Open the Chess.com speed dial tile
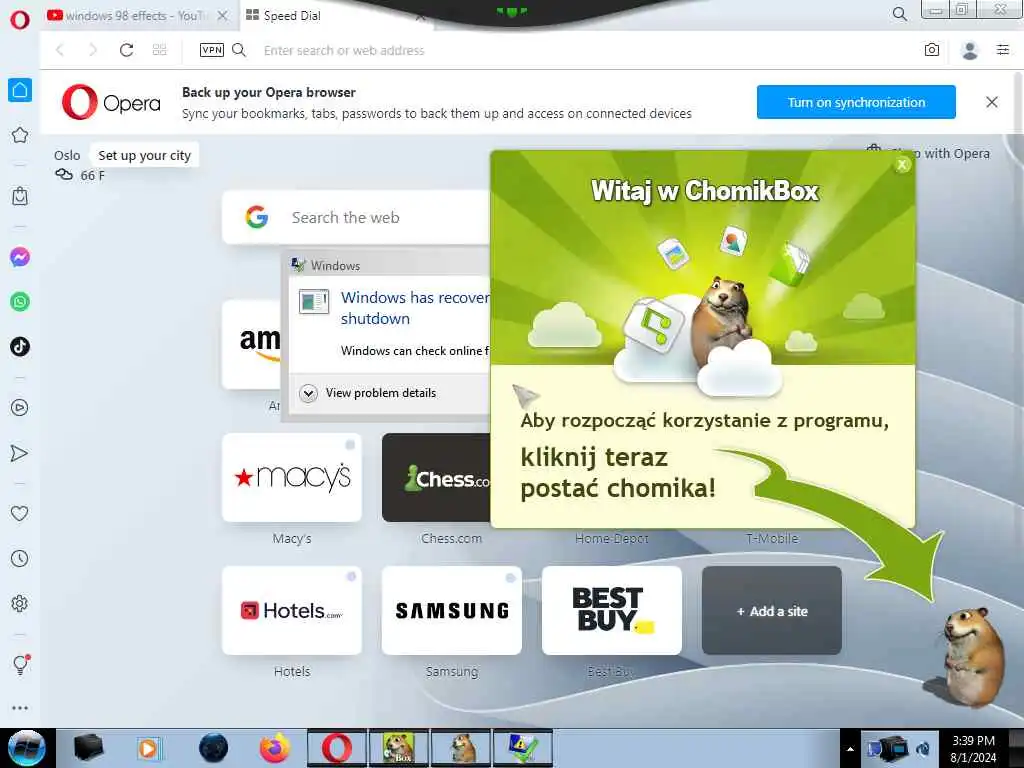 point(436,477)
